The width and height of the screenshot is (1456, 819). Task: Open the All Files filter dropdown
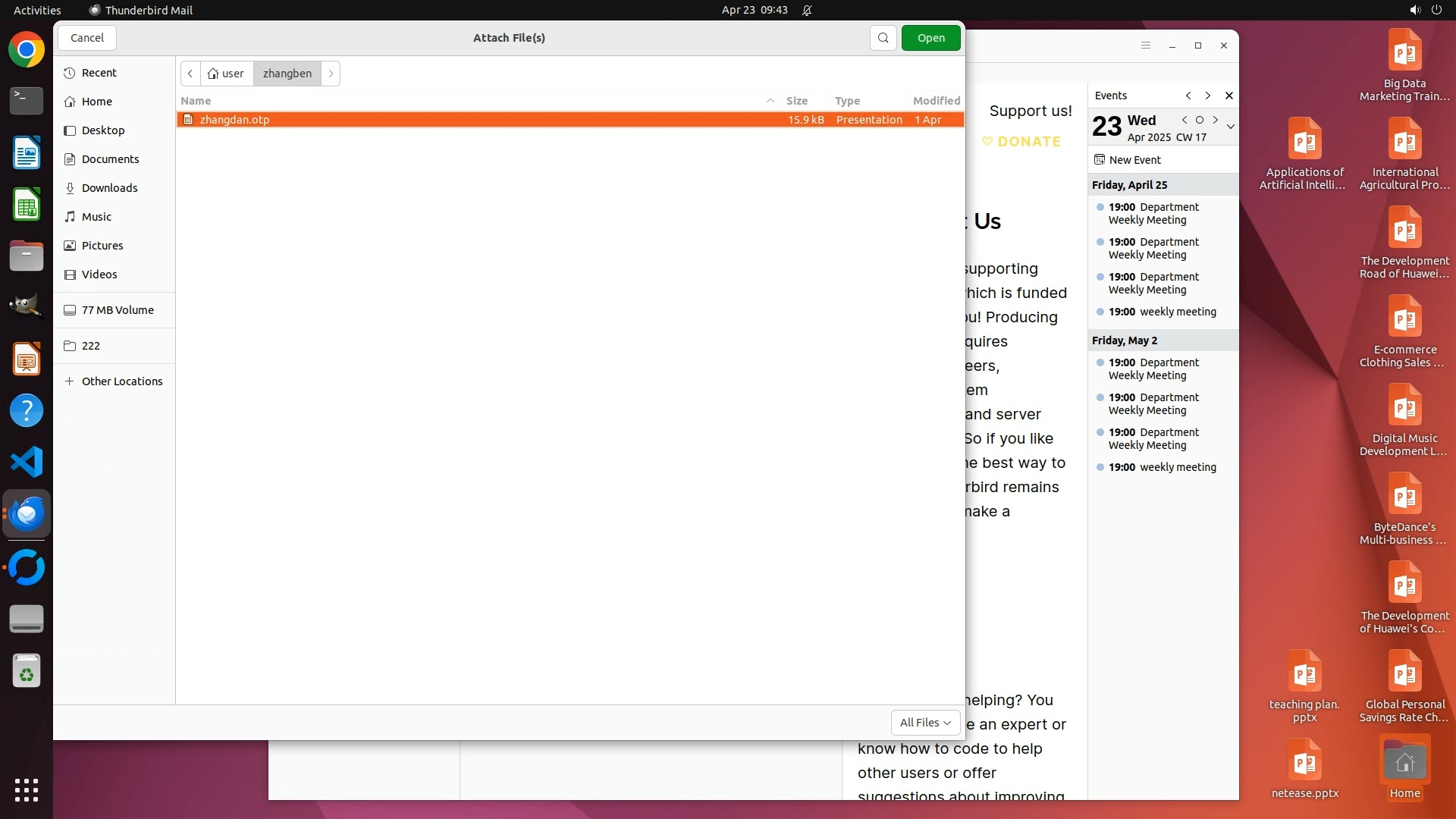(x=924, y=723)
